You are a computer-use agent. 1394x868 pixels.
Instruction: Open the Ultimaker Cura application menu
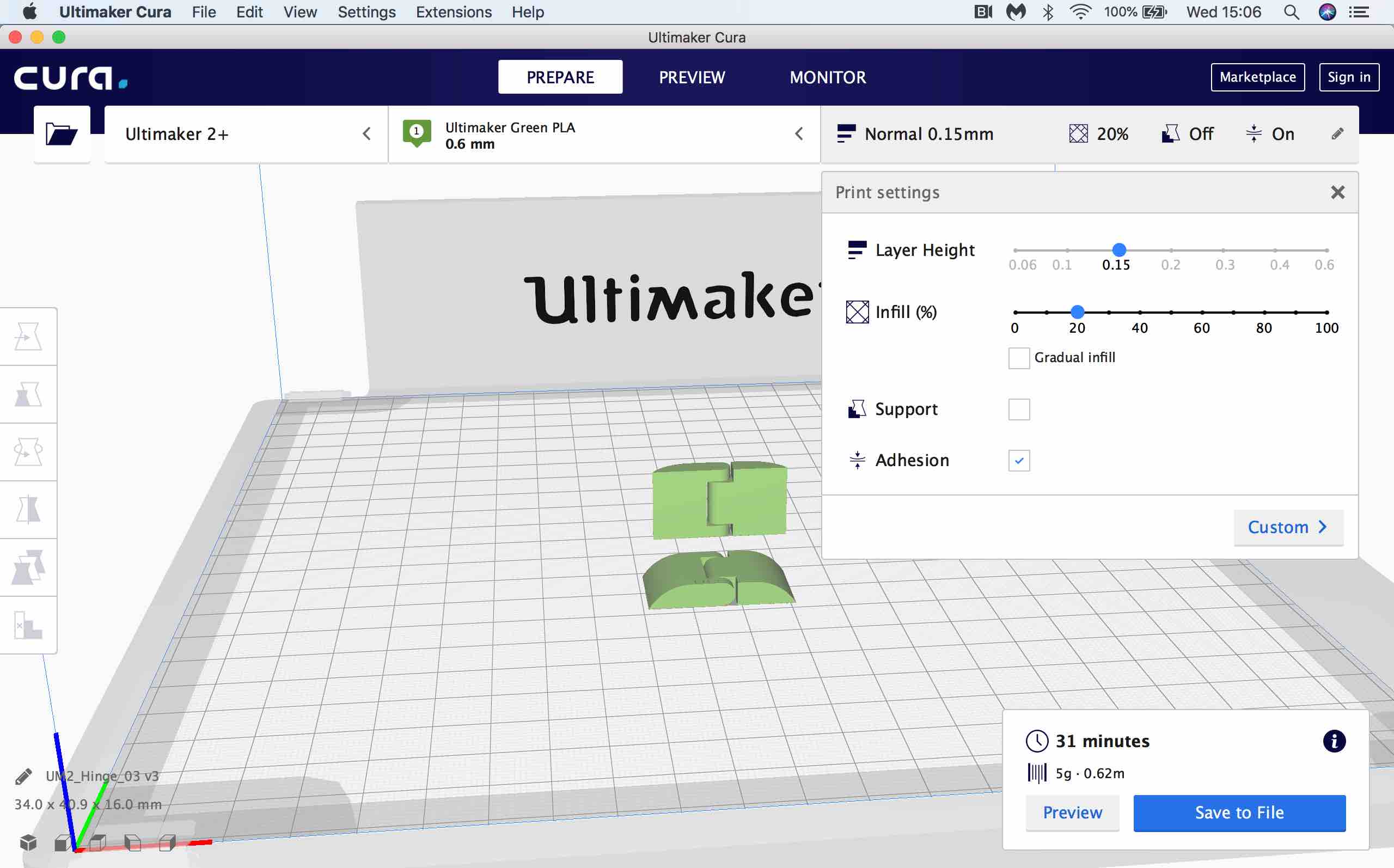[115, 12]
